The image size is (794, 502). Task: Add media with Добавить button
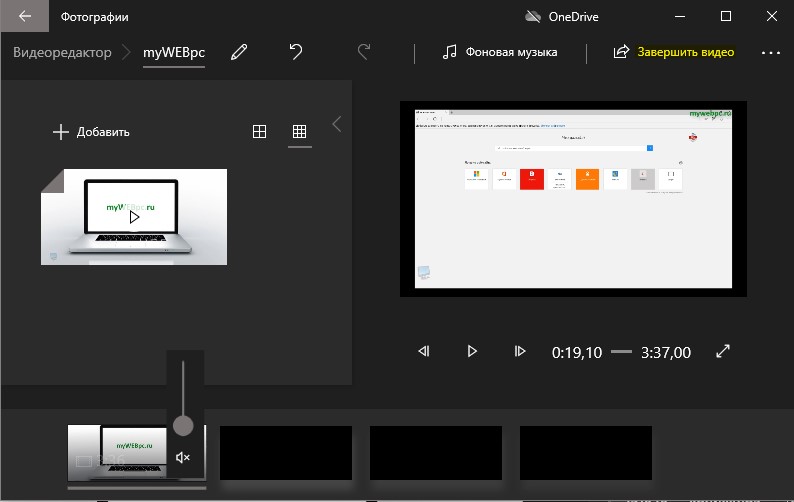[91, 132]
